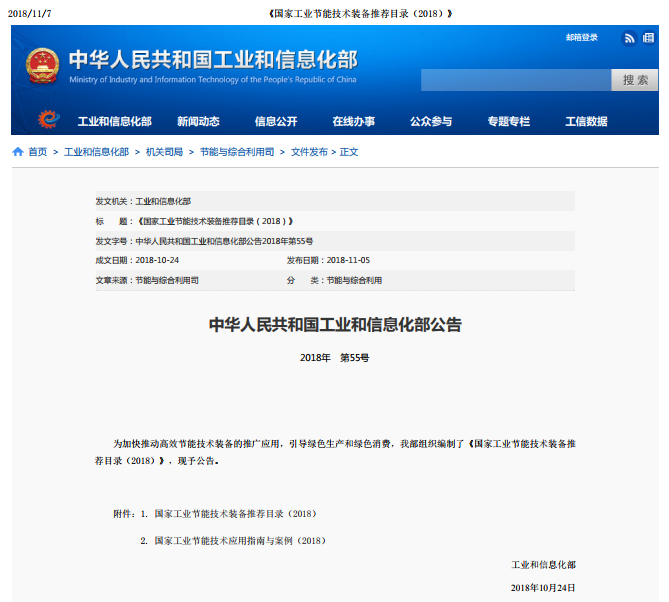Click 成文日期 2018-10-24 text
Image resolution: width=669 pixels, height=602 pixels.
pyautogui.click(x=137, y=260)
